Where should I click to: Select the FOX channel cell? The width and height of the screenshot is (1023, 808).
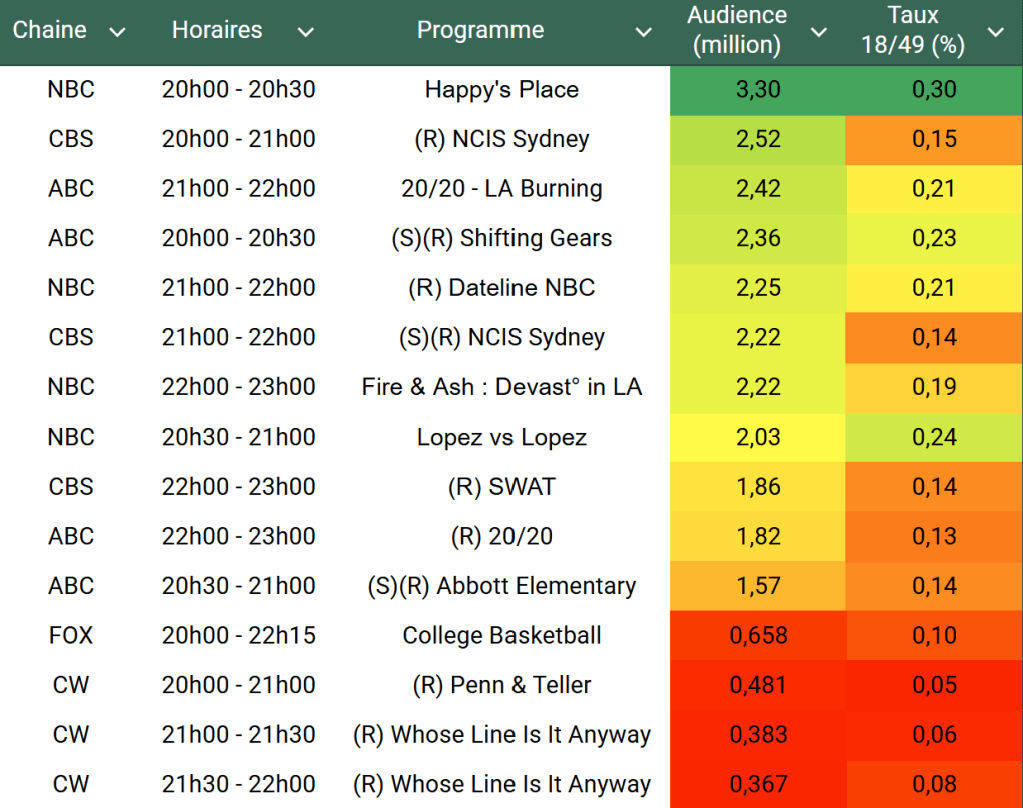[x=71, y=635]
